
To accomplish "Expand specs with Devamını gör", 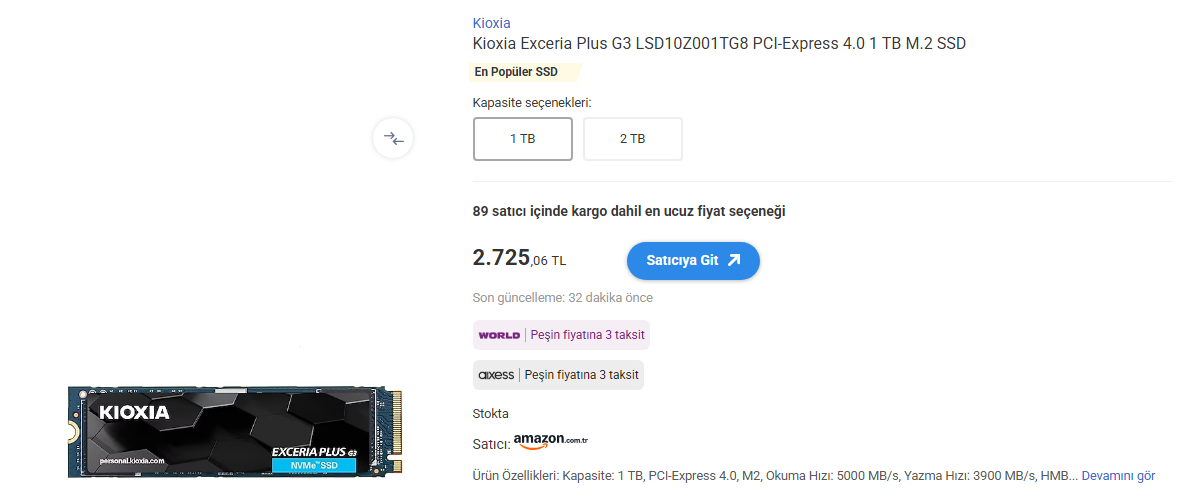I will 1118,476.
